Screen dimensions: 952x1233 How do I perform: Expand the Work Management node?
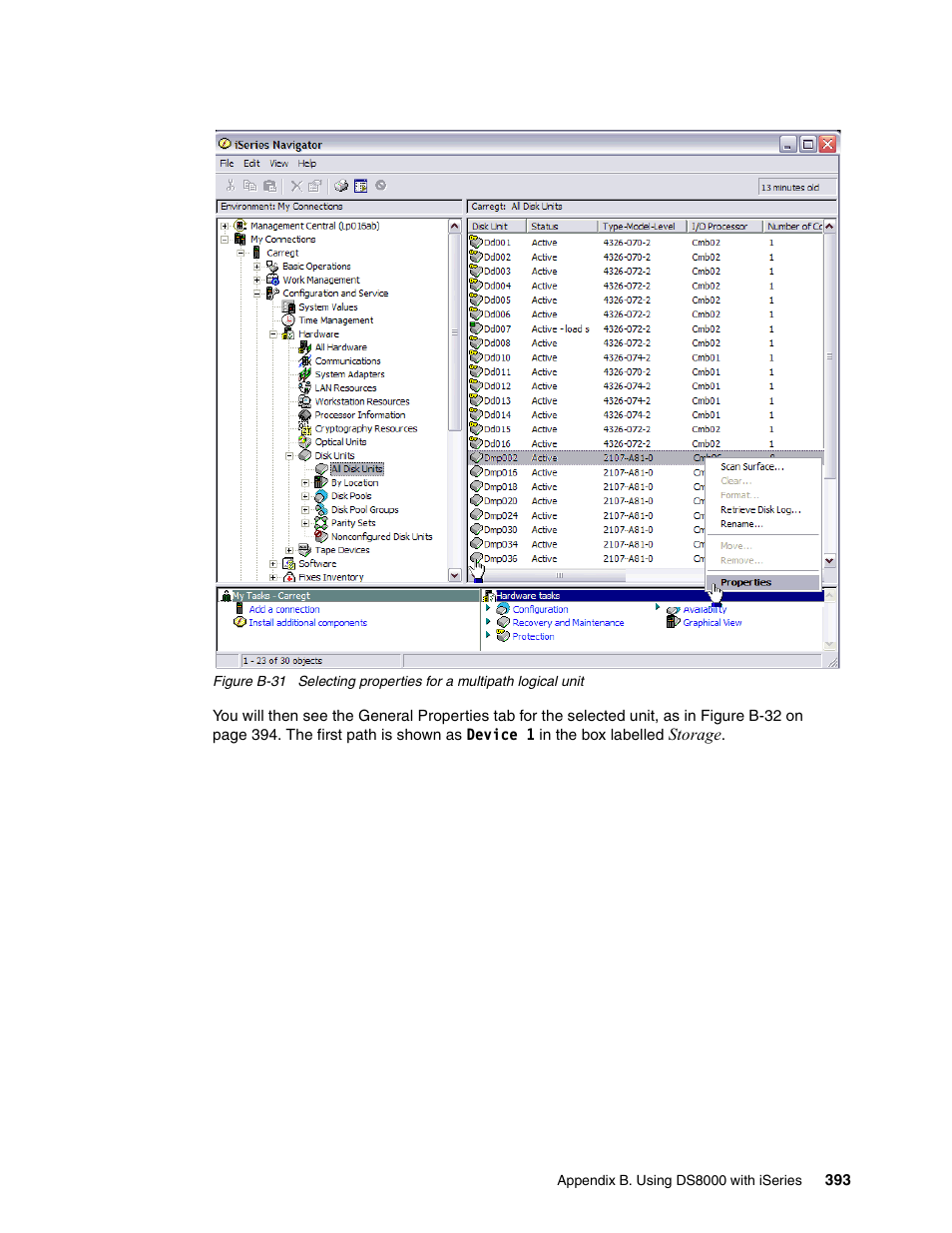coord(257,281)
